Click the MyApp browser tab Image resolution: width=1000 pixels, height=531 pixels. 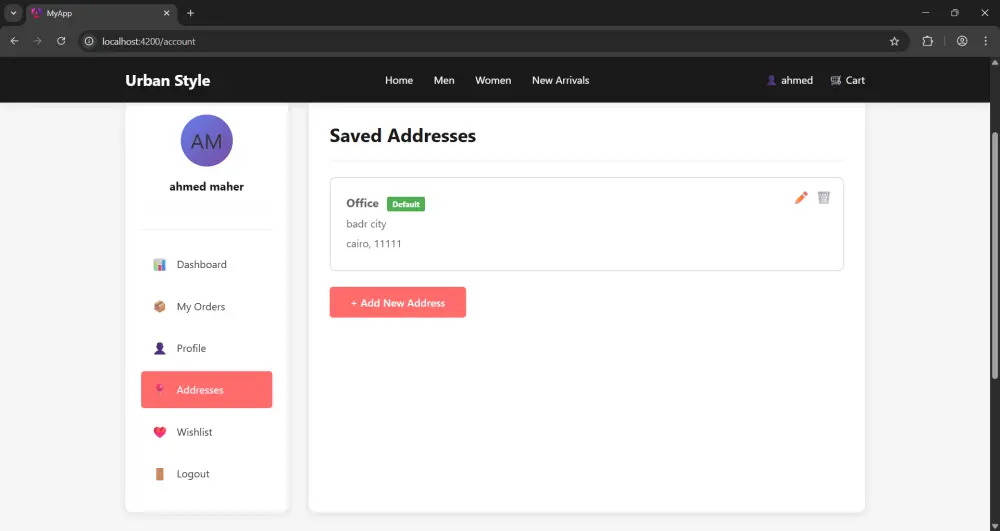[x=102, y=13]
